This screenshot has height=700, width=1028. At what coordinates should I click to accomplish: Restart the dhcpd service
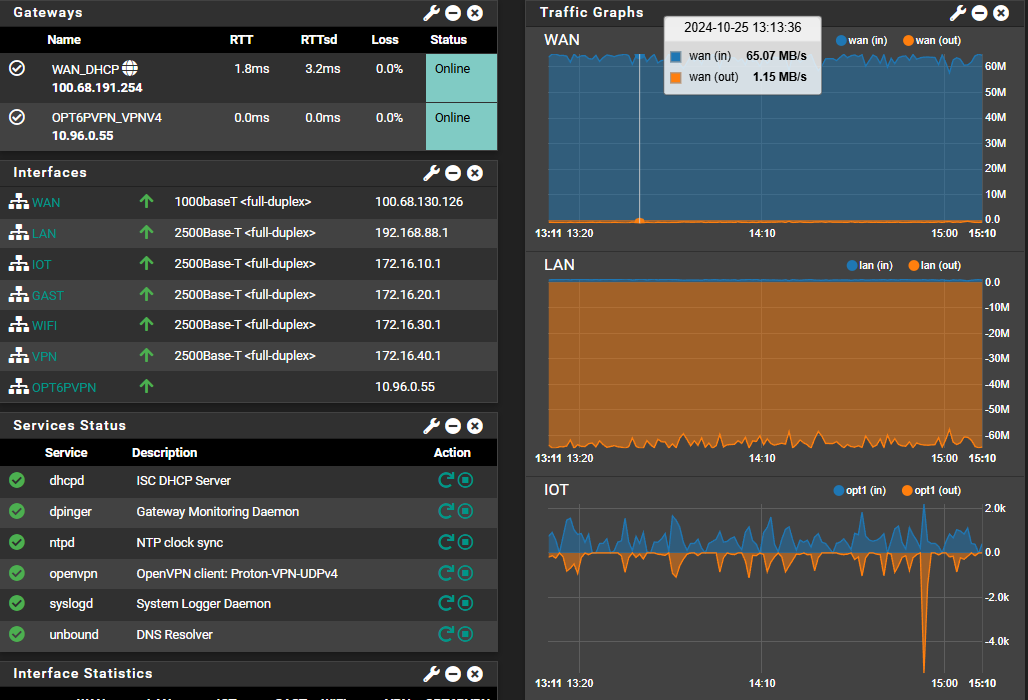pos(446,480)
